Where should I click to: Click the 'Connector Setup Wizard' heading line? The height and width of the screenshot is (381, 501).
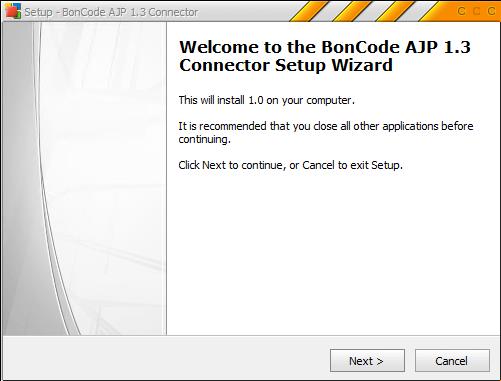coord(286,65)
